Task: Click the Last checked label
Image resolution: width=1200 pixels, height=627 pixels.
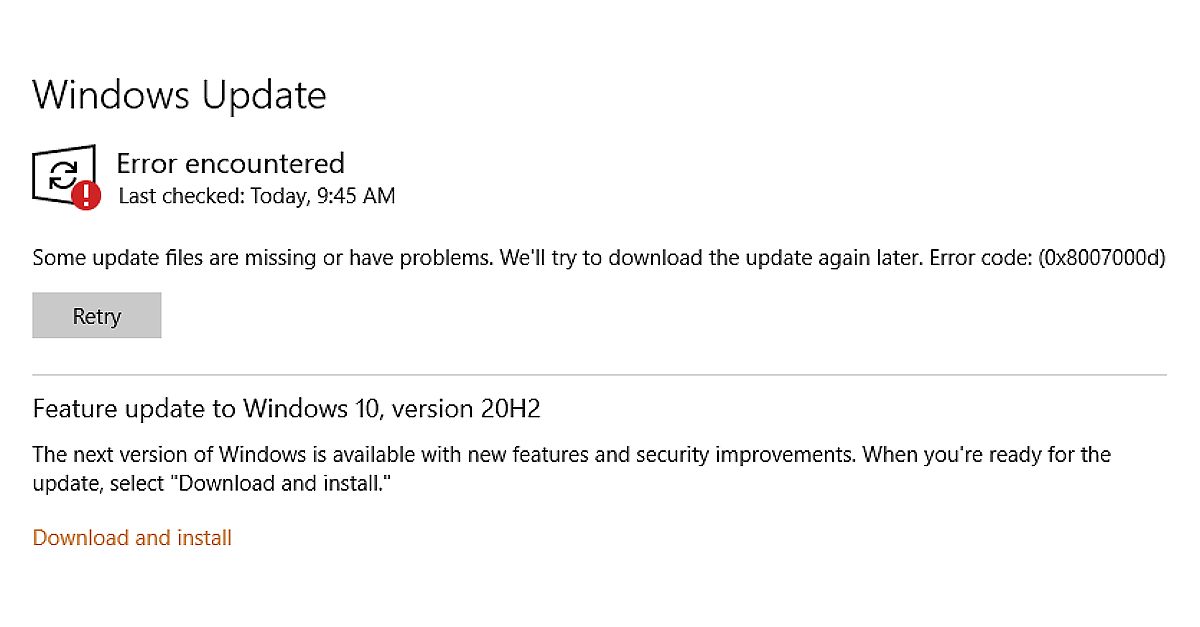Action: point(178,196)
